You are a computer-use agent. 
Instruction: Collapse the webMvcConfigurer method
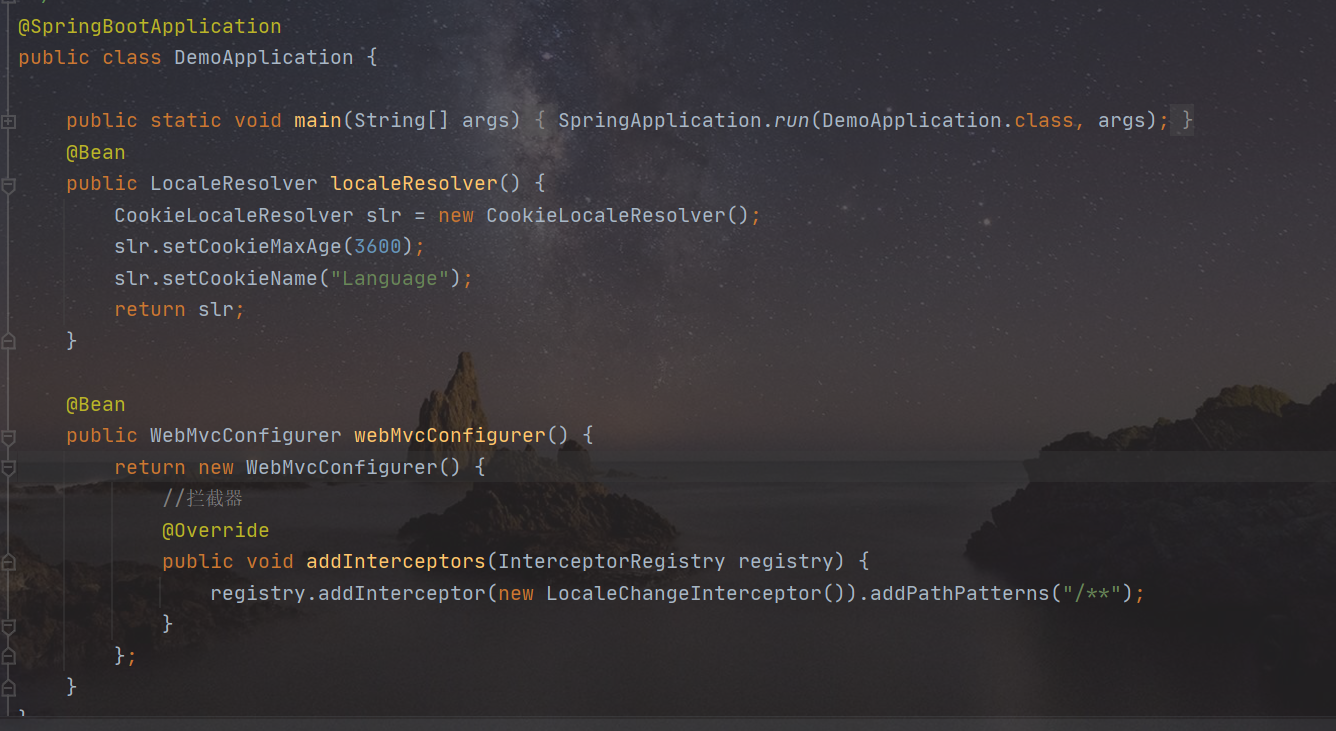coord(8,435)
